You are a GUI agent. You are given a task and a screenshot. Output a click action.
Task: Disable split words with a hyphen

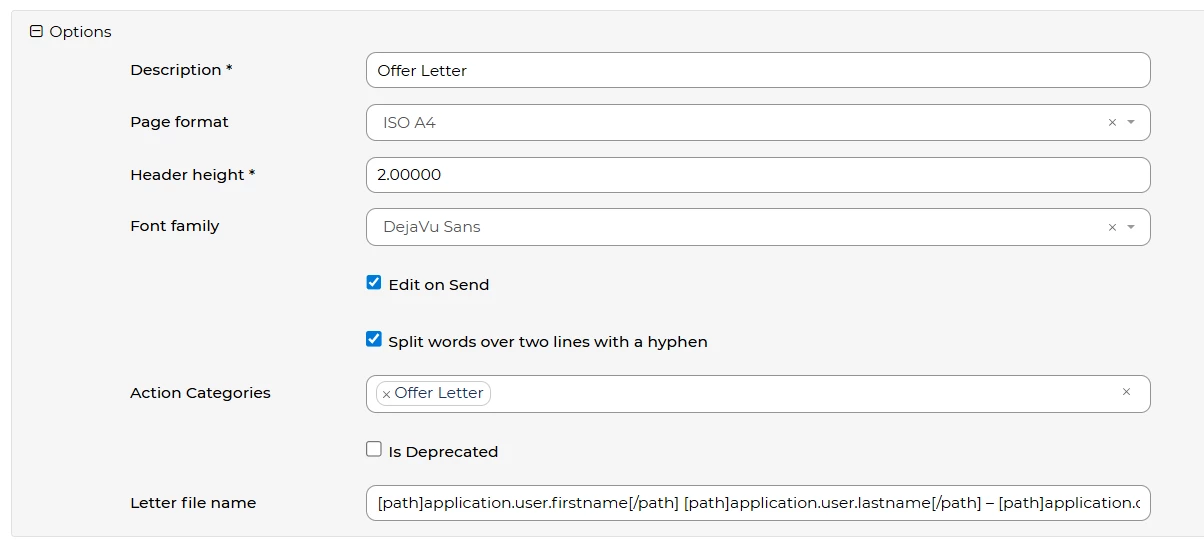click(x=374, y=340)
